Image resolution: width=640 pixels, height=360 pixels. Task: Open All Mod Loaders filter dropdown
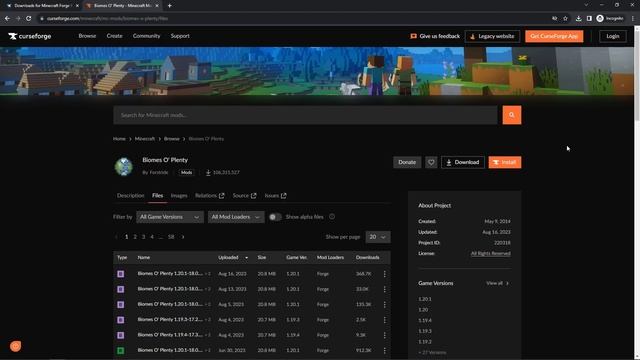[236, 217]
